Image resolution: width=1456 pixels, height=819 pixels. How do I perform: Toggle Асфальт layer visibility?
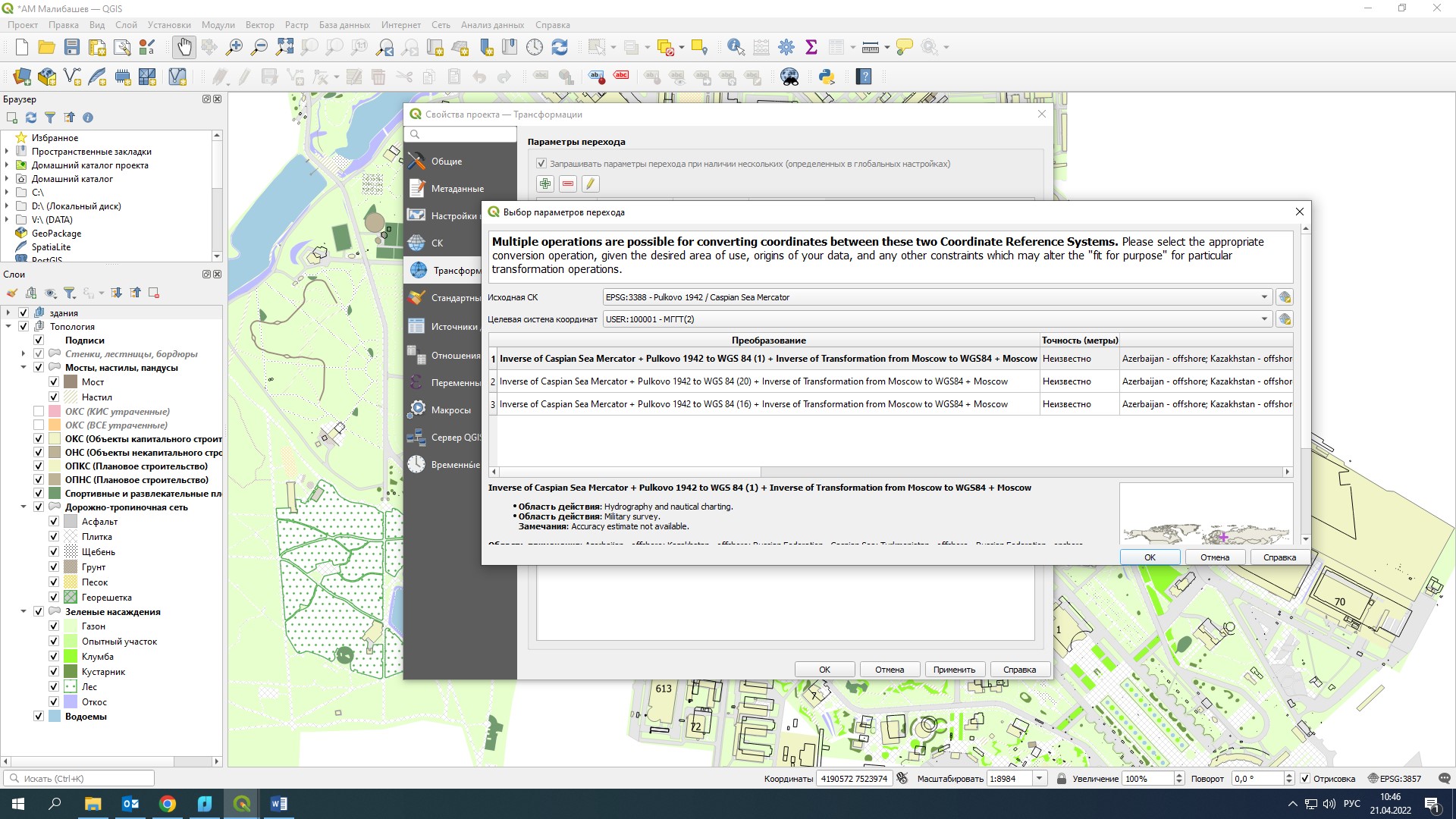click(54, 521)
